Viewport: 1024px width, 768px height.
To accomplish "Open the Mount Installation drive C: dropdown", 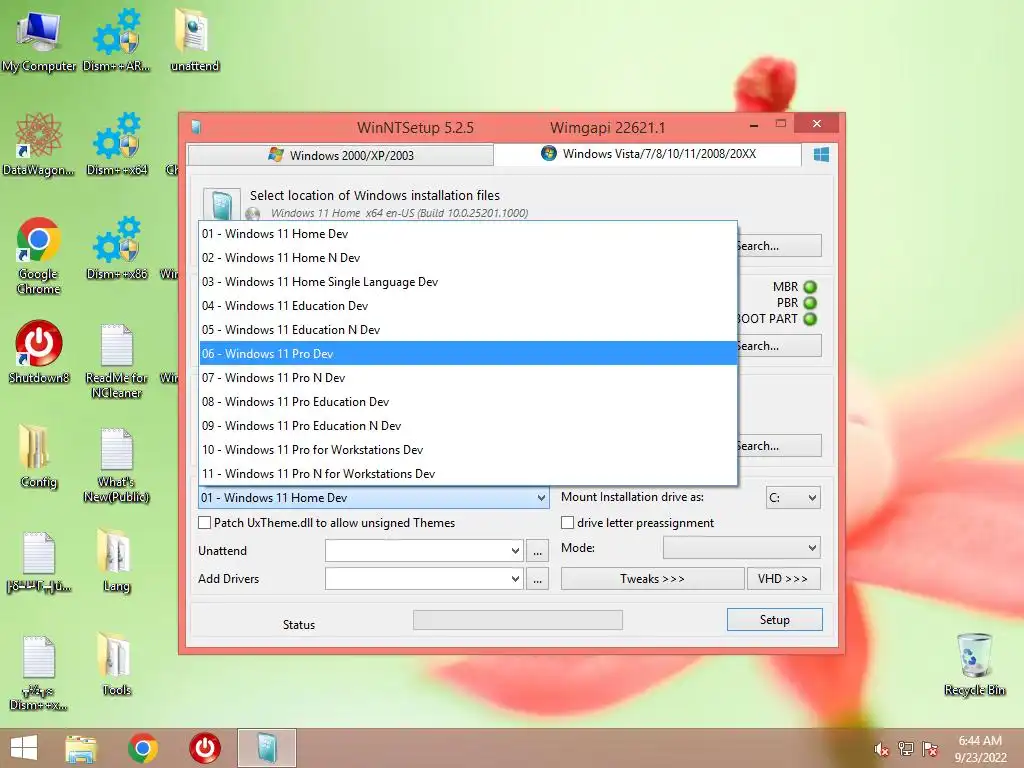I will 793,498.
